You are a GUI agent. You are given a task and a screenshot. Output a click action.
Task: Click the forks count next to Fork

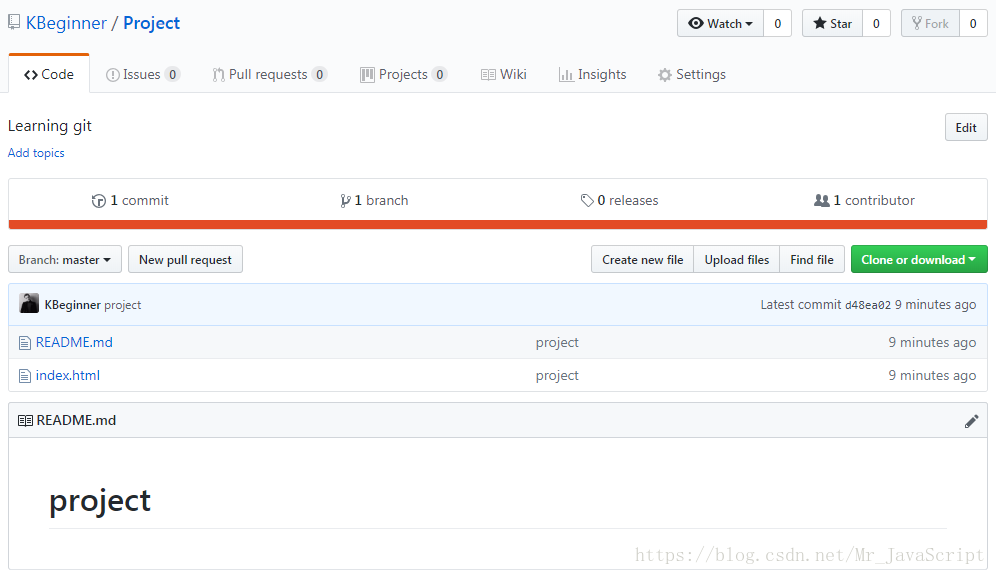tap(973, 24)
